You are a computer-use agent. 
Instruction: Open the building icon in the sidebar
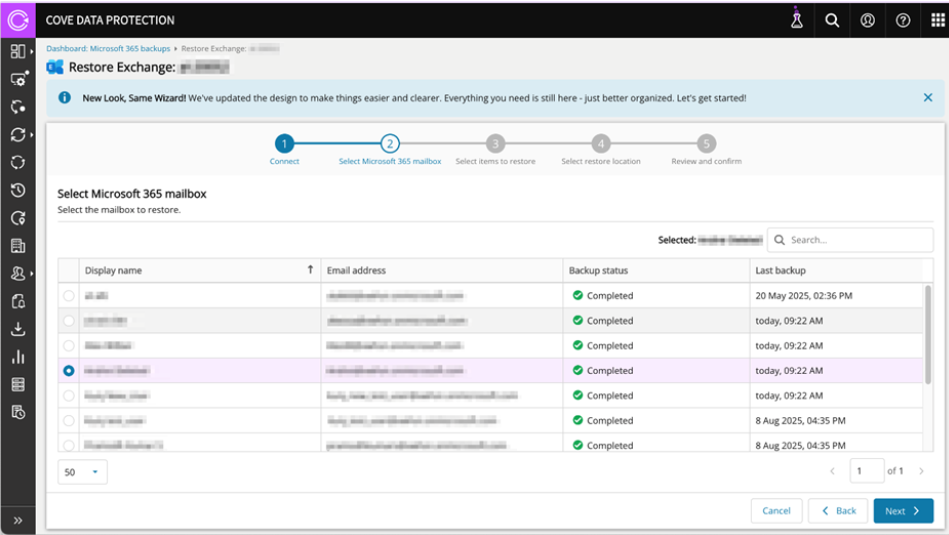tap(18, 246)
